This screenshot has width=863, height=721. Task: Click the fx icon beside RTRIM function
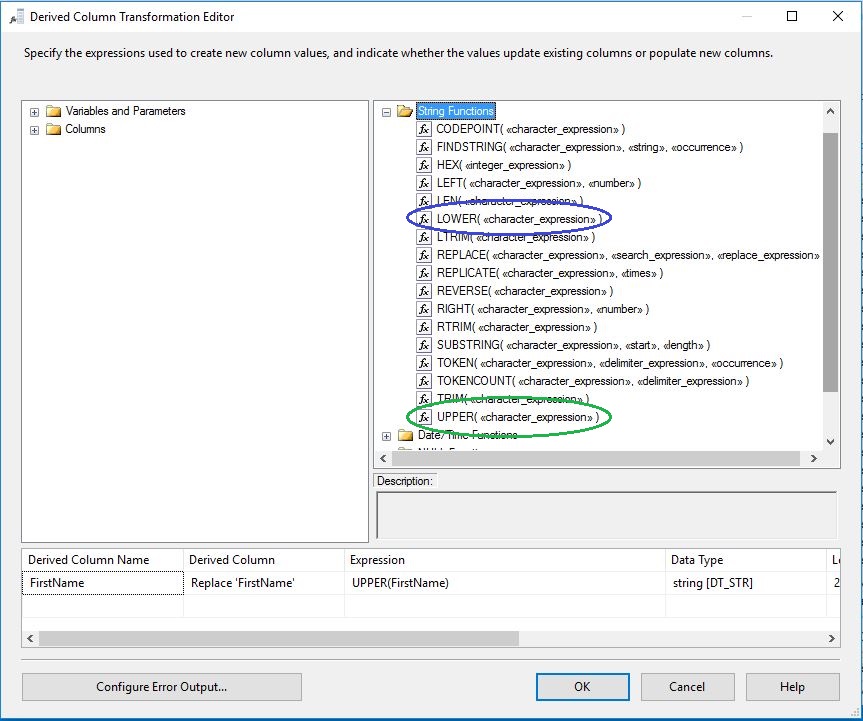point(423,327)
